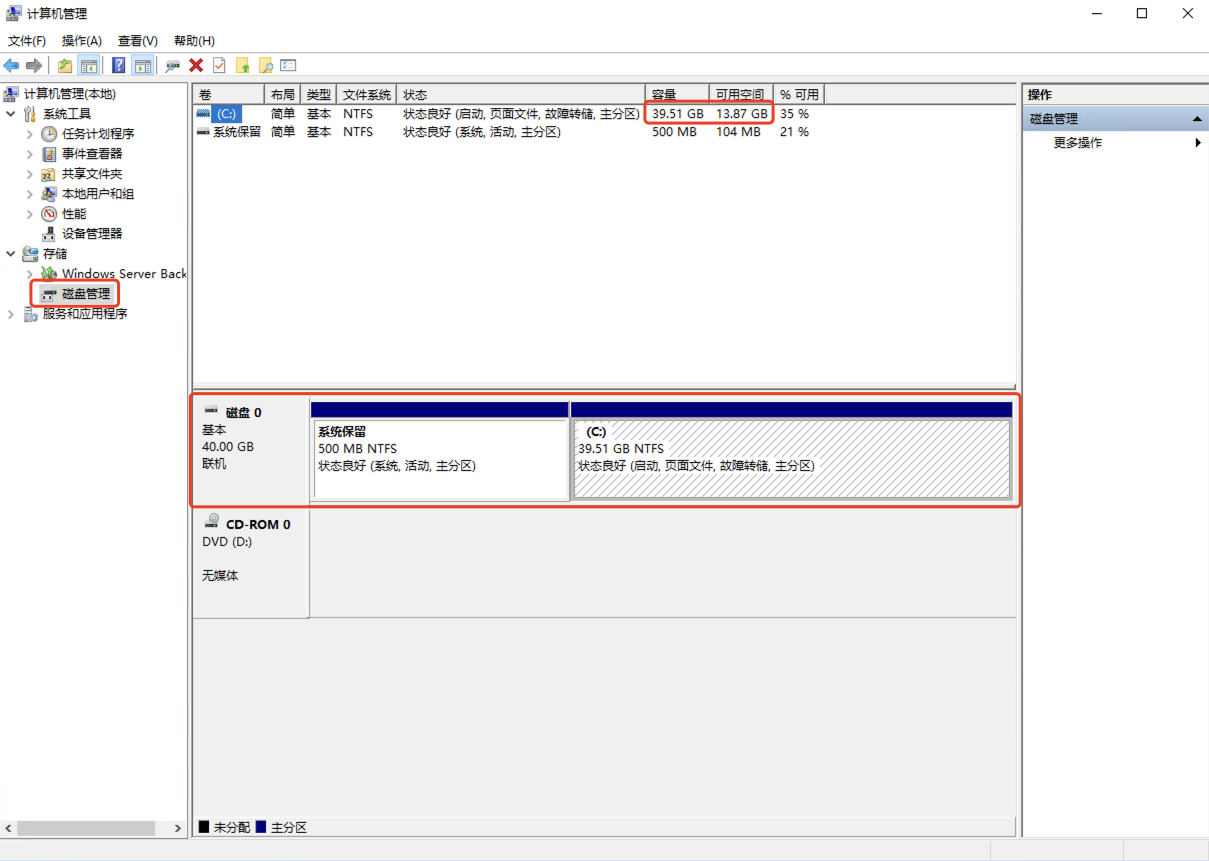Click the 存储 storage icon
The image size is (1209, 861).
tap(30, 254)
